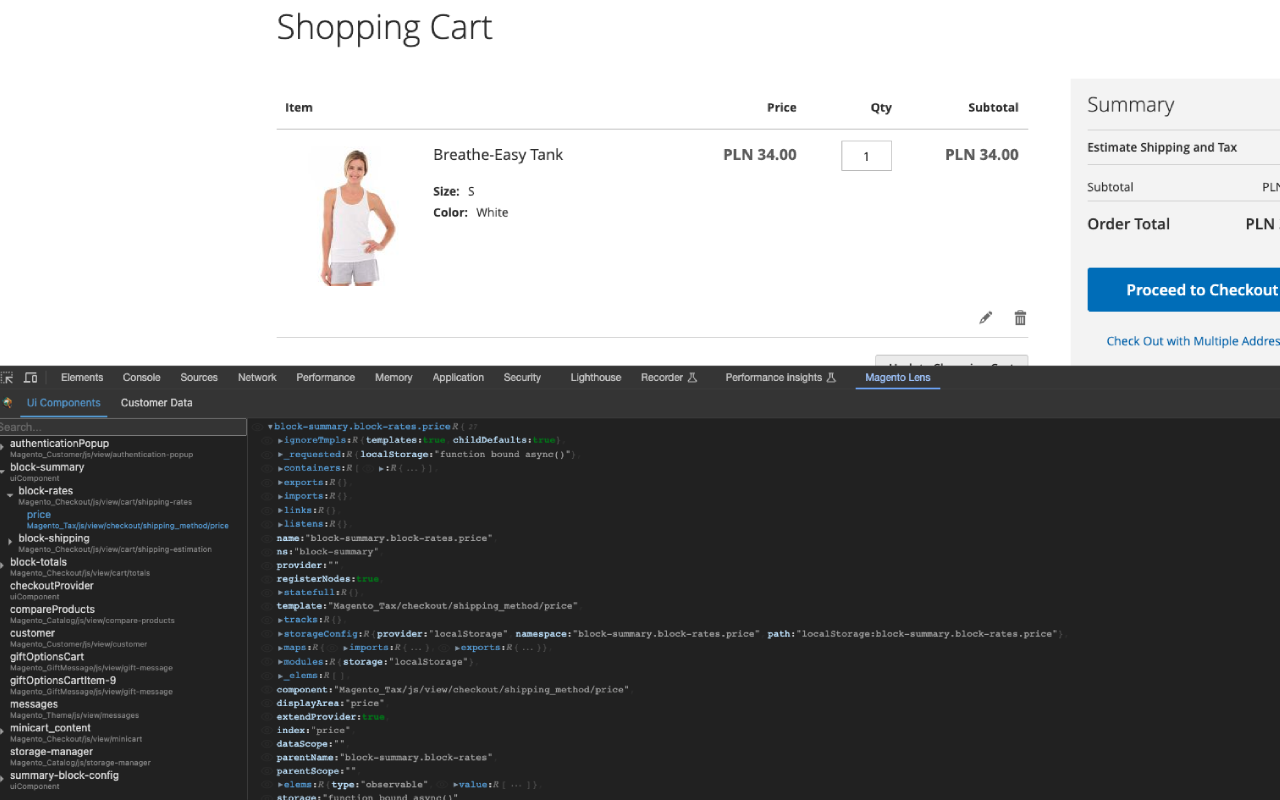Switch to the Console tab
Image resolution: width=1280 pixels, height=800 pixels.
(142, 378)
